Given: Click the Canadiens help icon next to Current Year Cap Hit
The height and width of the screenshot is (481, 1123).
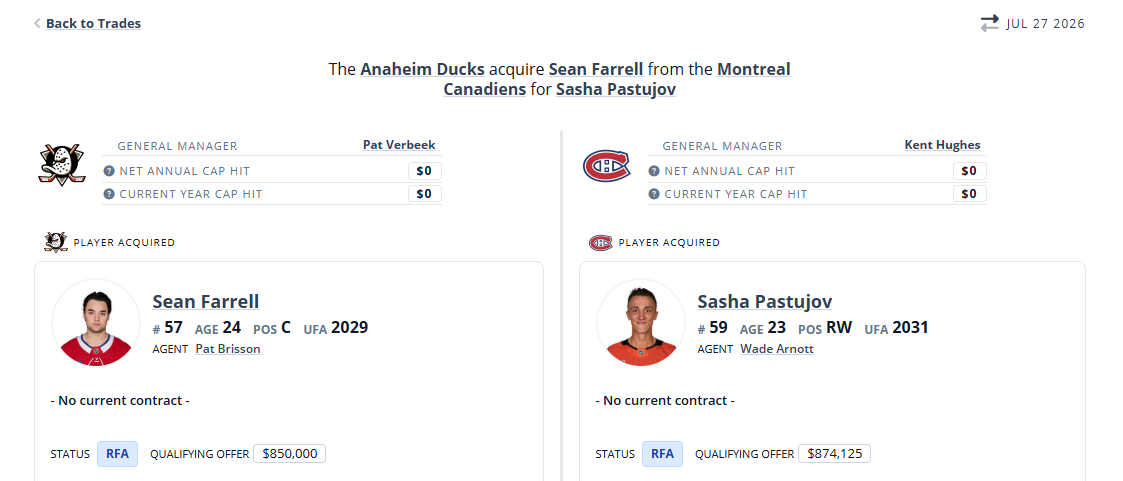Looking at the screenshot, I should pos(654,194).
